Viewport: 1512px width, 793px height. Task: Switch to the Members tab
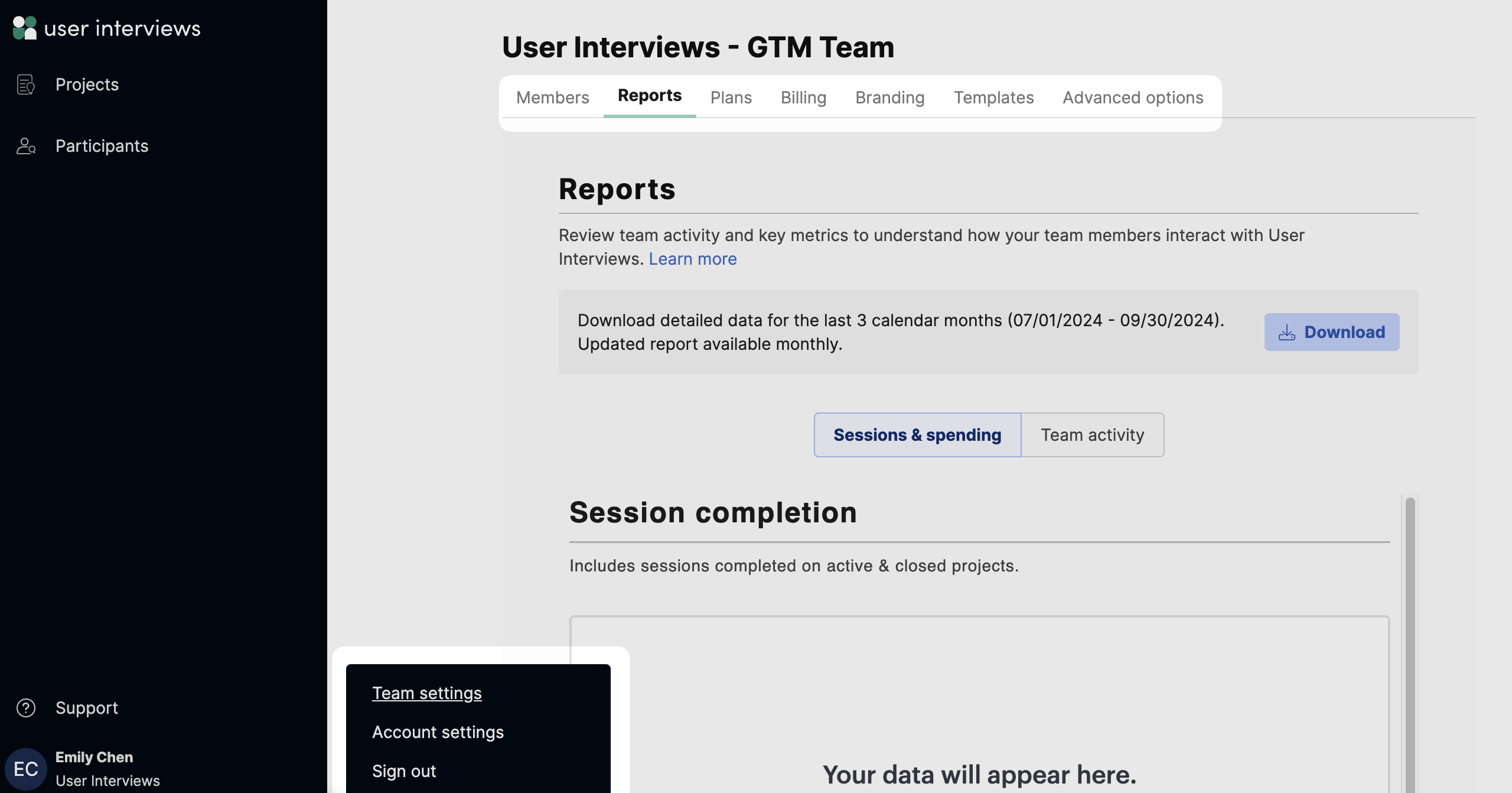click(x=553, y=97)
